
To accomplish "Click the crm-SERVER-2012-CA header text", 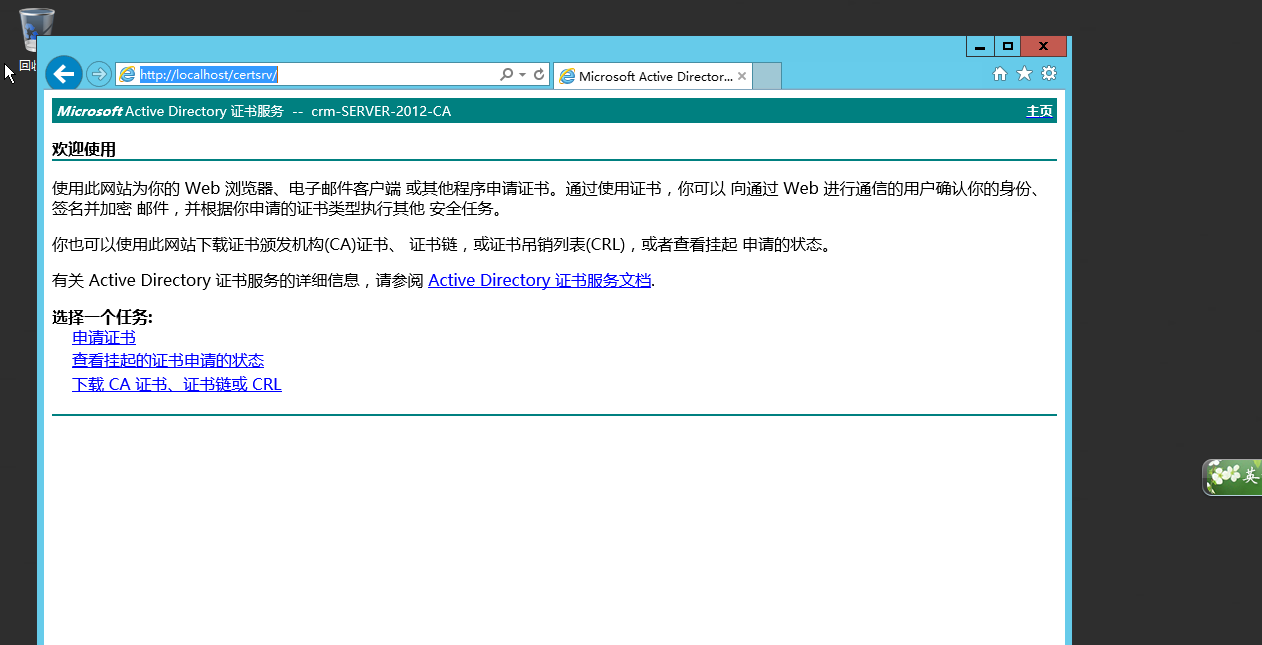I will coord(381,111).
